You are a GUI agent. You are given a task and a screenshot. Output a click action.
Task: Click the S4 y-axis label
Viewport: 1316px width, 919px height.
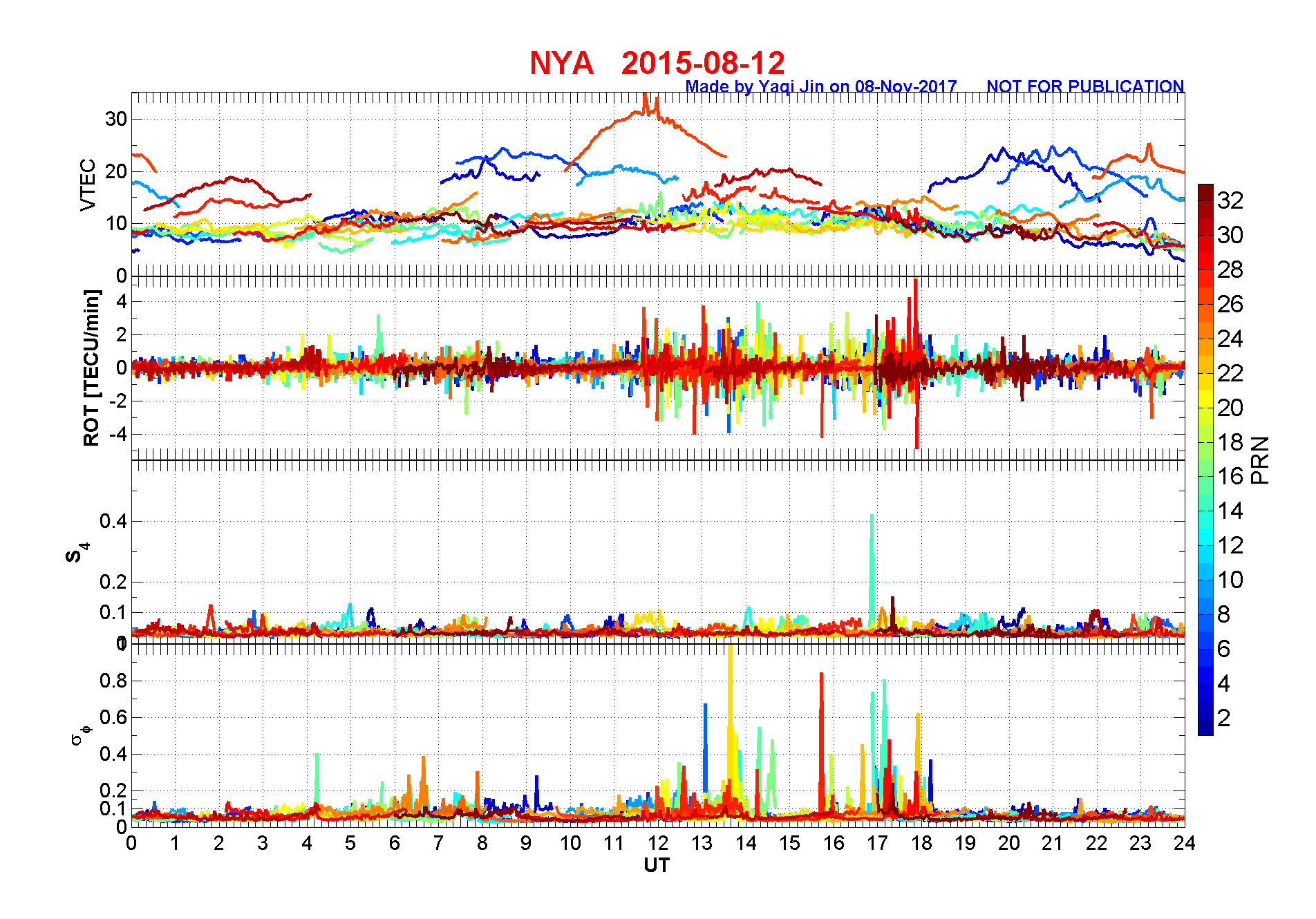77,553
